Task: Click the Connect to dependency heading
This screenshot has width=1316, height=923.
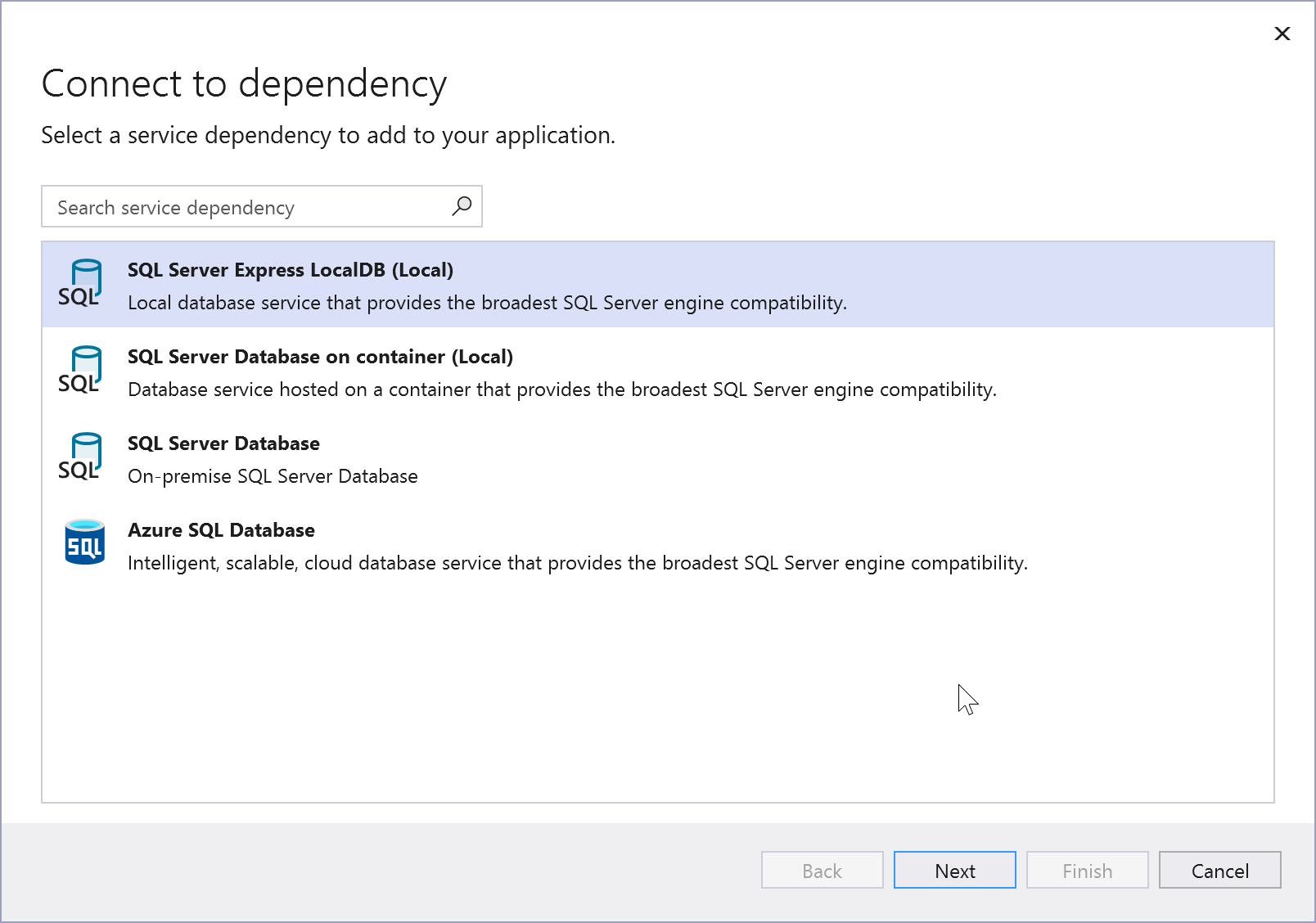Action: 244,83
